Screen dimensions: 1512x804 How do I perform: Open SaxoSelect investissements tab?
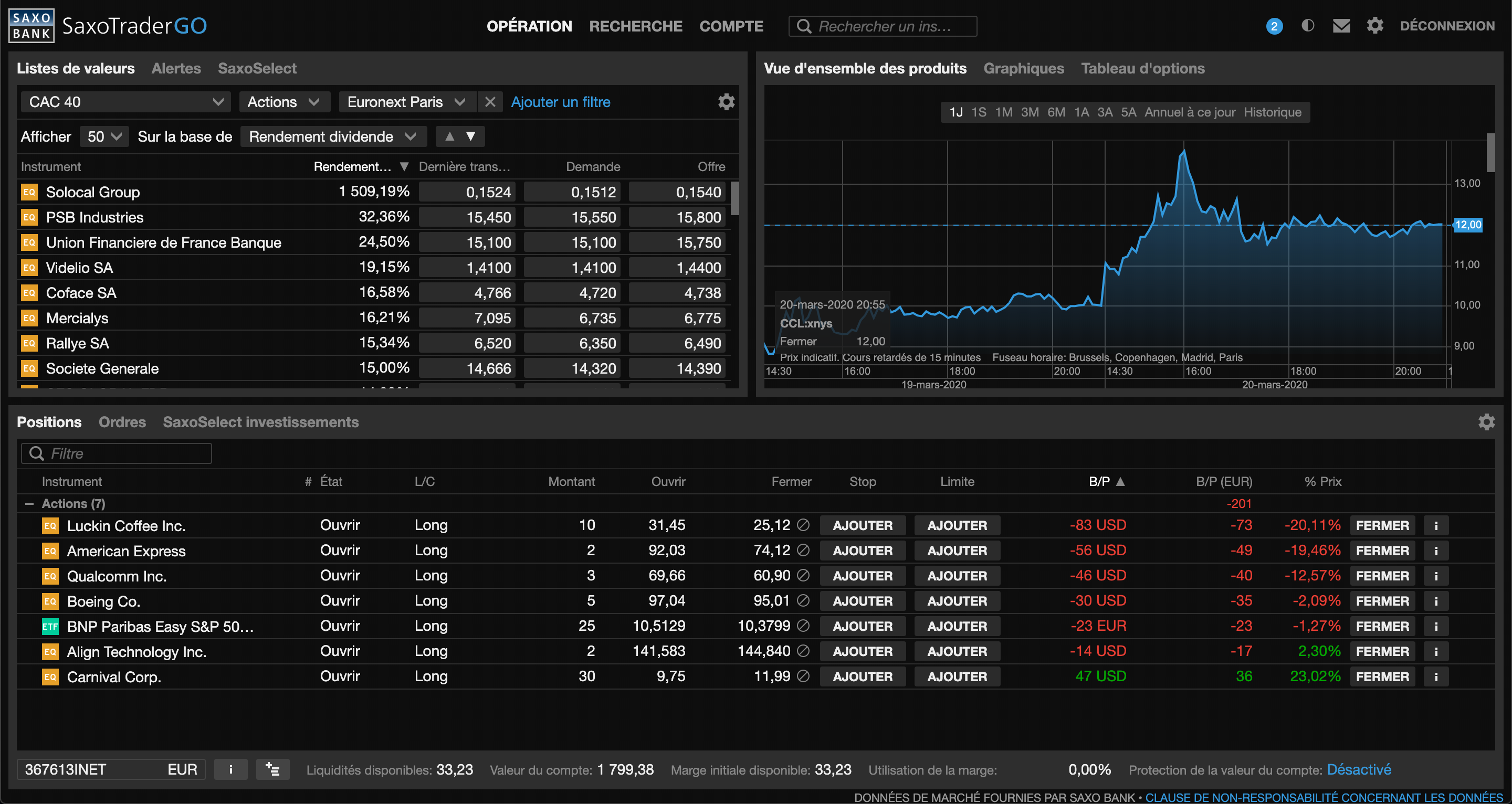260,422
